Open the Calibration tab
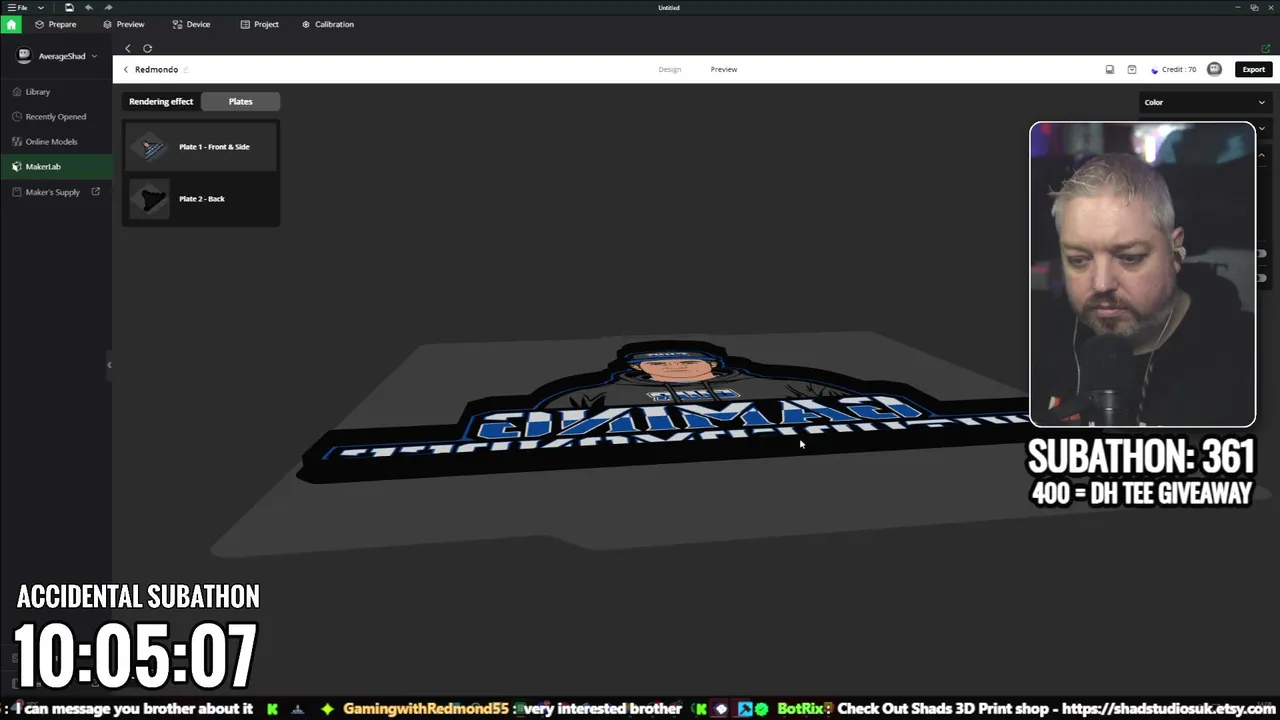This screenshot has width=1280, height=720. click(x=328, y=24)
